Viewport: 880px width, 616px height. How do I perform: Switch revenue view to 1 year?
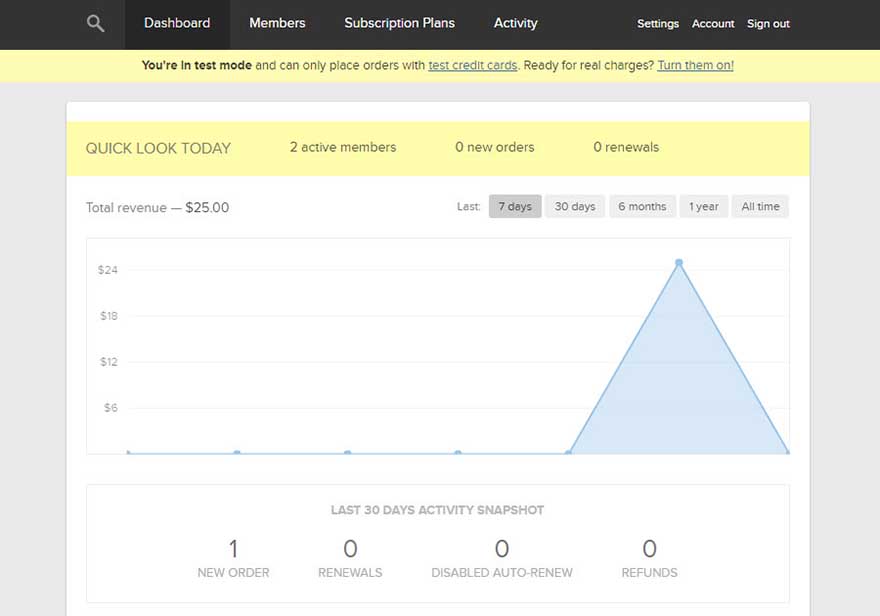704,206
